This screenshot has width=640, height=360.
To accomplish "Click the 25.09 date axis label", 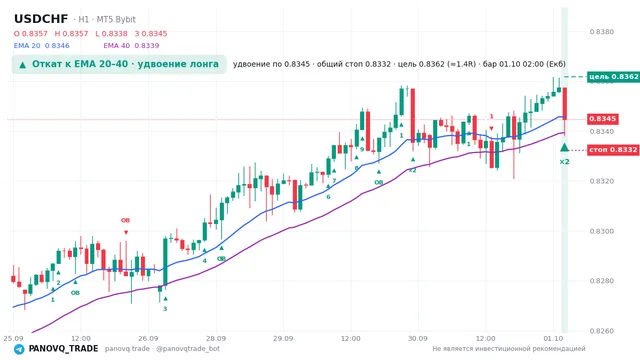I will [x=13, y=338].
